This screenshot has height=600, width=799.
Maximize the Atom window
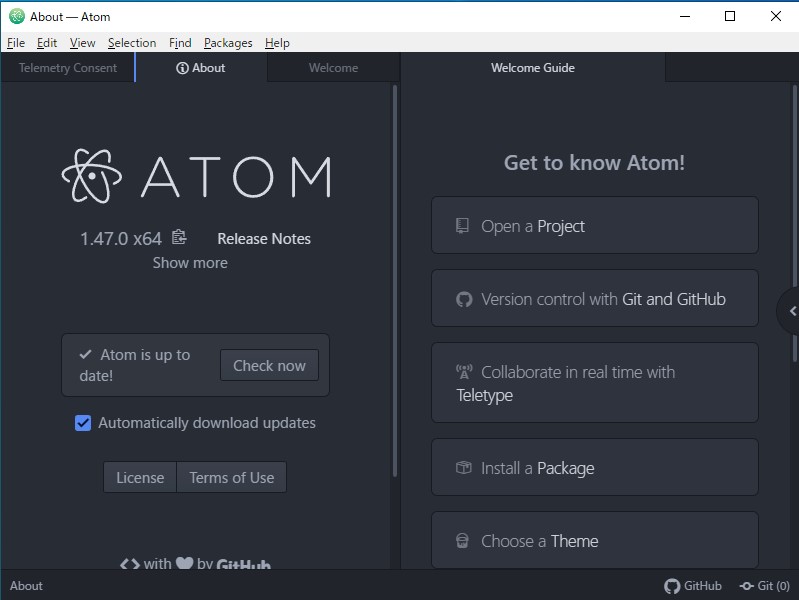click(730, 16)
